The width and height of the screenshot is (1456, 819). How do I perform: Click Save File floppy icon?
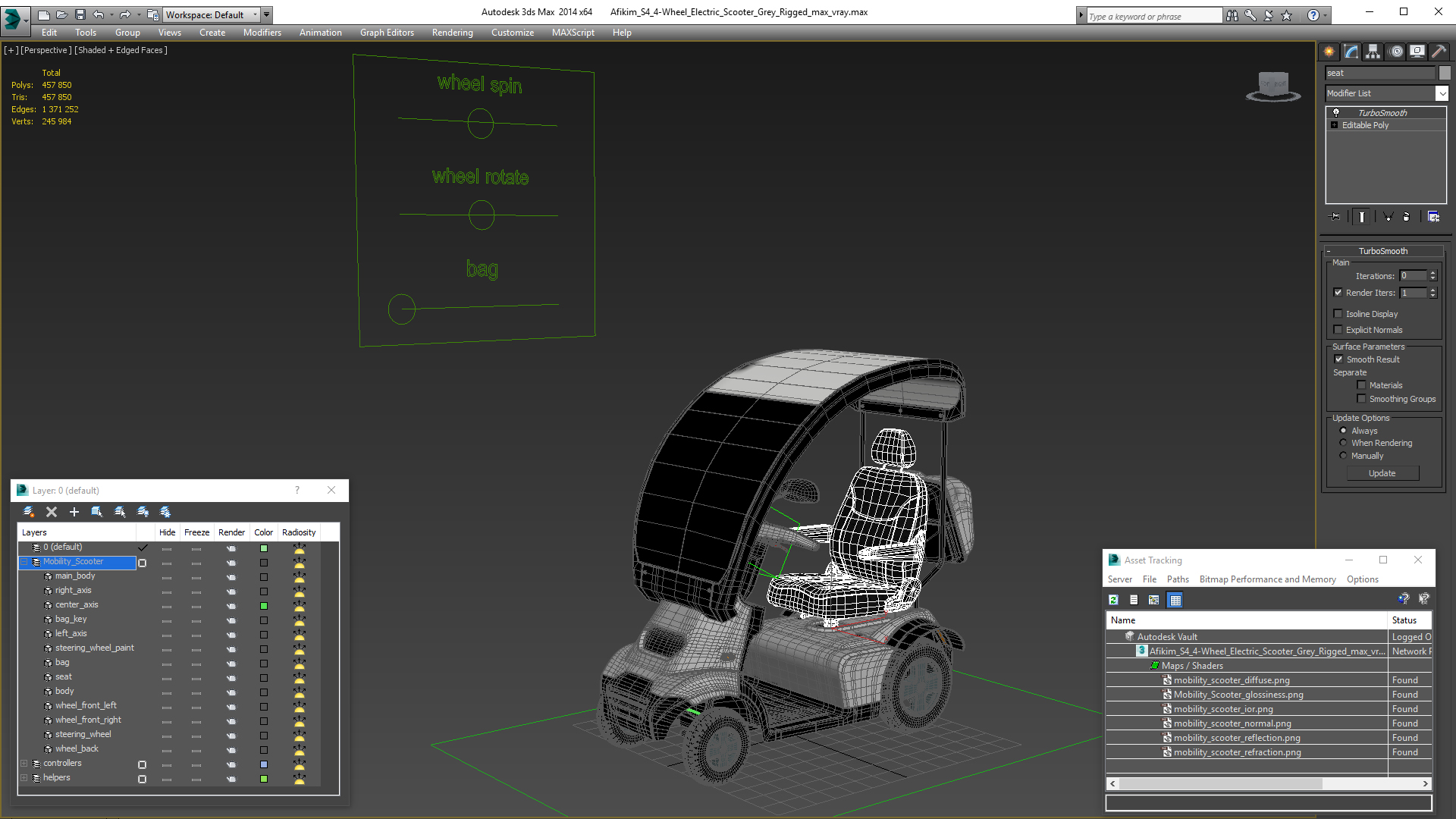pyautogui.click(x=80, y=14)
